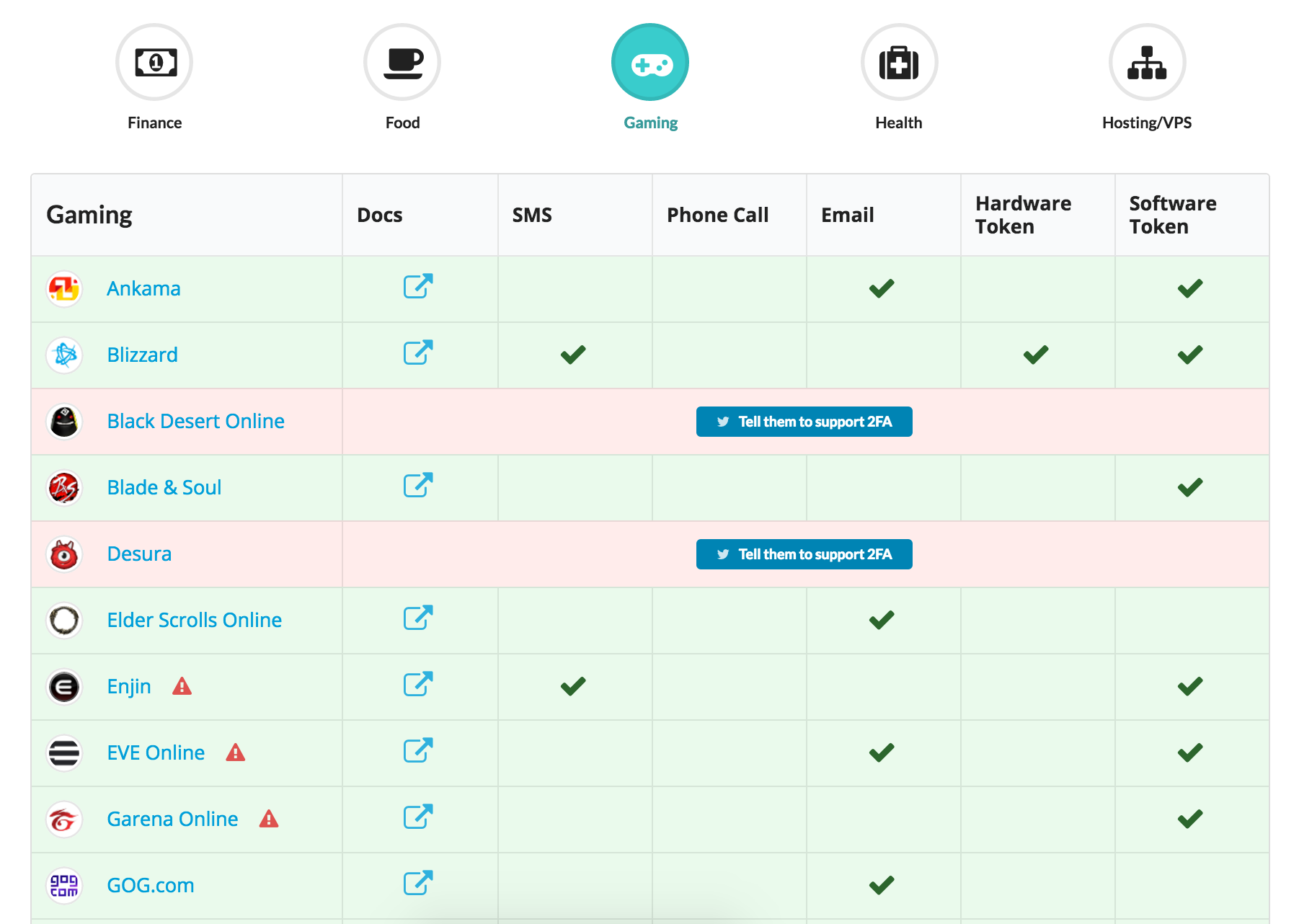The image size is (1299, 924).
Task: Switch to the Health category label
Action: point(899,123)
